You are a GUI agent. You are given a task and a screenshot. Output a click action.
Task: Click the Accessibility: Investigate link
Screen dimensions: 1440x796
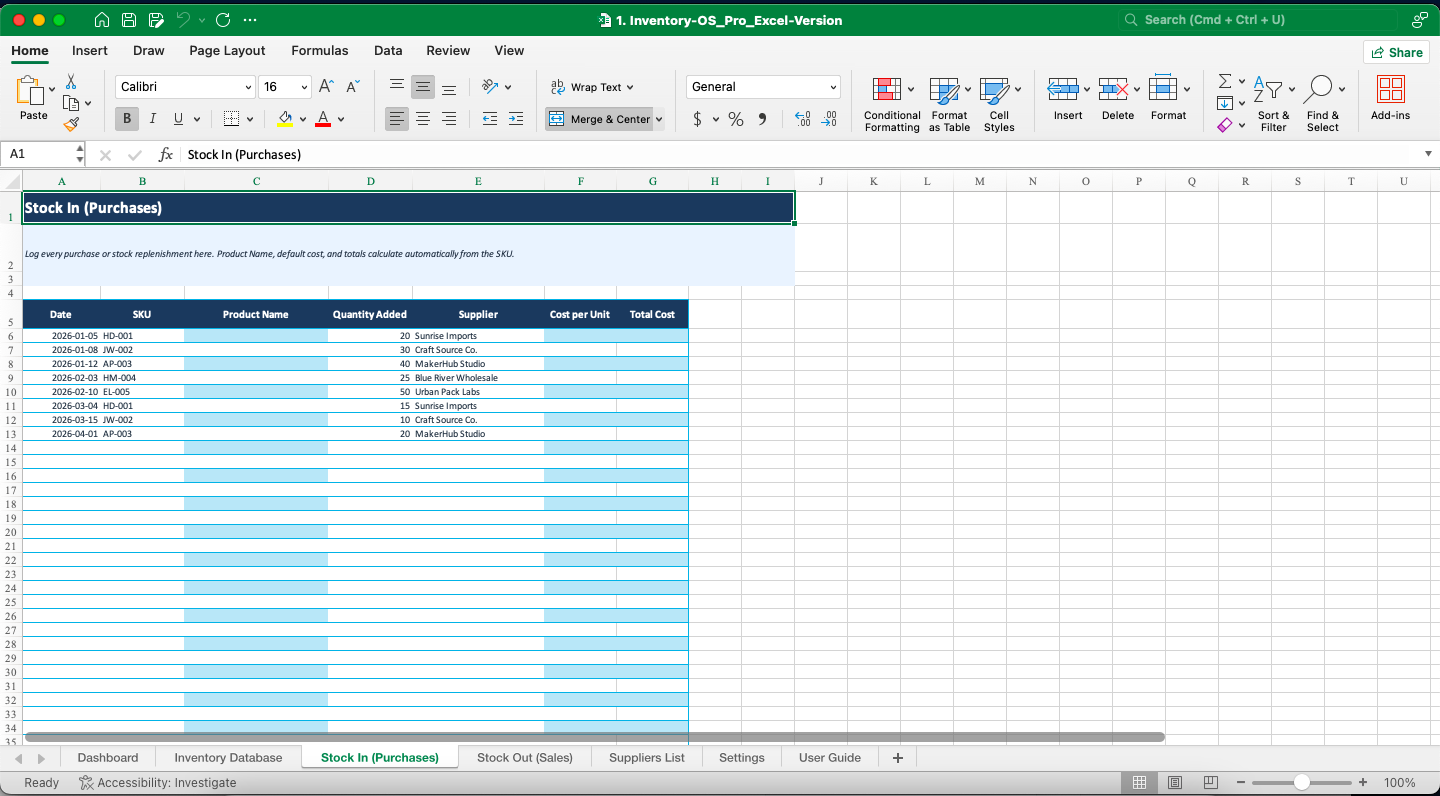166,782
